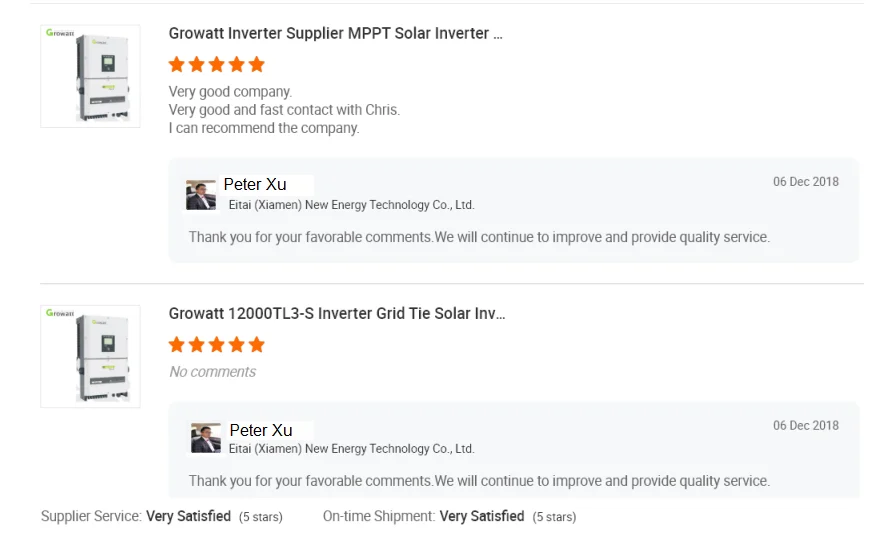Screen dimensions: 881x540
Task: Click Peter Xu's avatar in first reply
Action: [x=201, y=195]
